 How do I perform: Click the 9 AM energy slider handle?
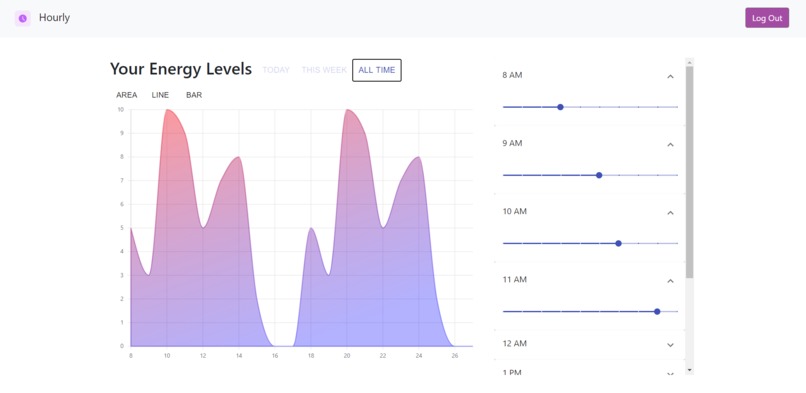pyautogui.click(x=599, y=175)
